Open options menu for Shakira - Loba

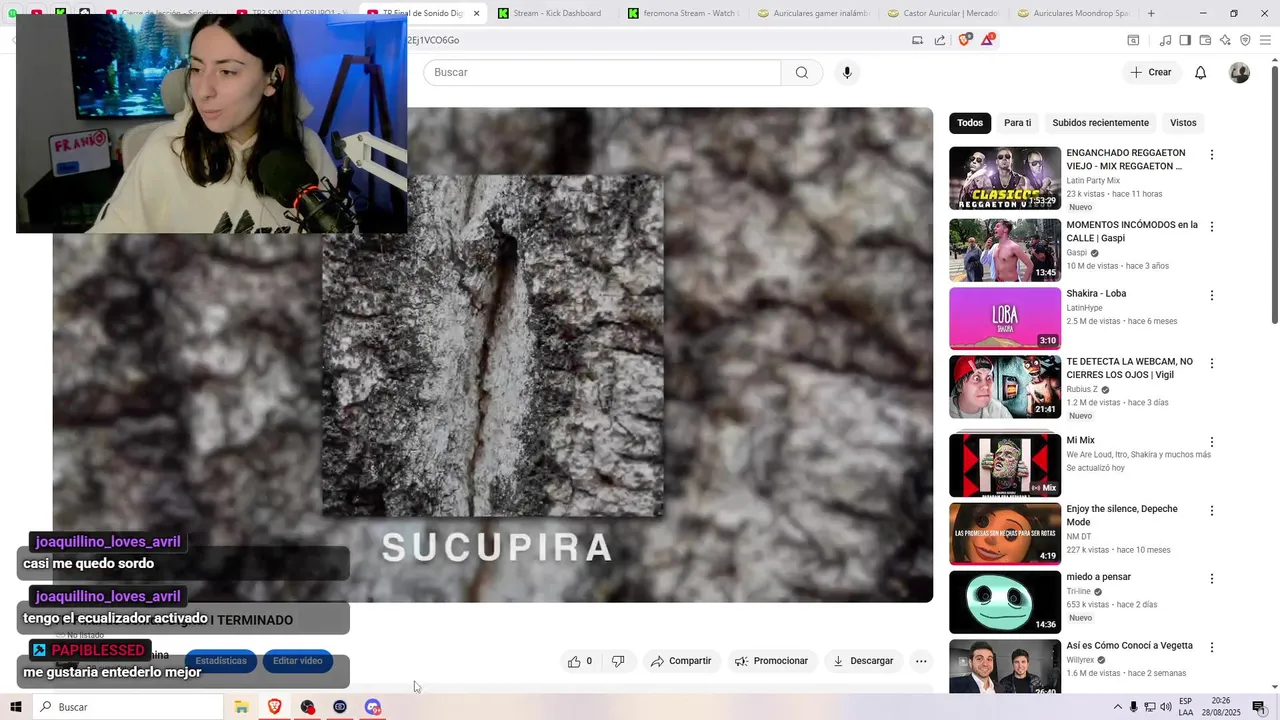[x=1212, y=295]
